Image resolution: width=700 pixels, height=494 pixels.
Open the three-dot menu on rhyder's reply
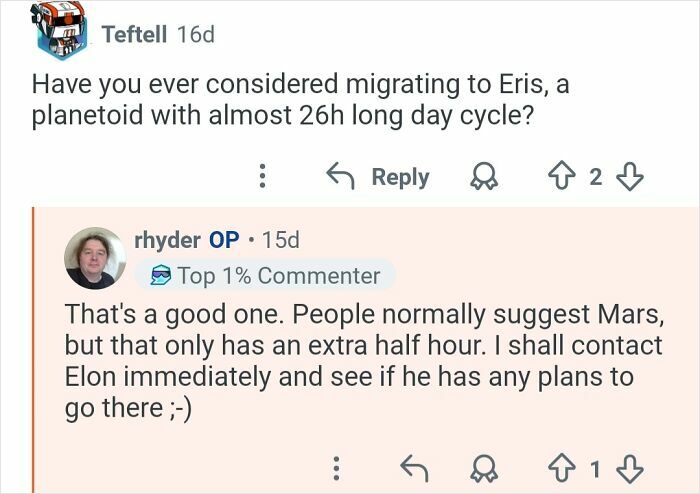coord(337,467)
